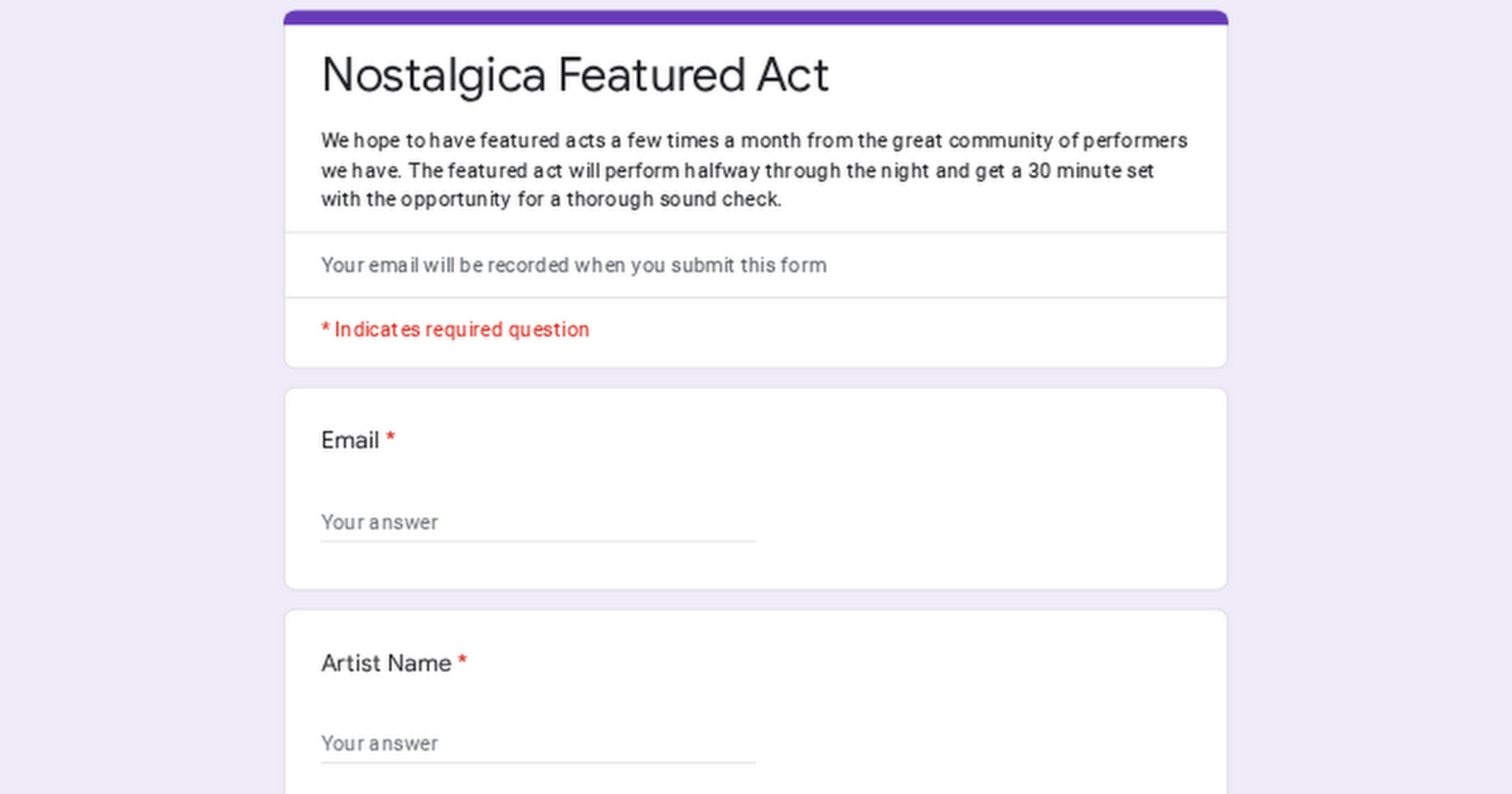Click the purple header bar of the form

[x=756, y=17]
